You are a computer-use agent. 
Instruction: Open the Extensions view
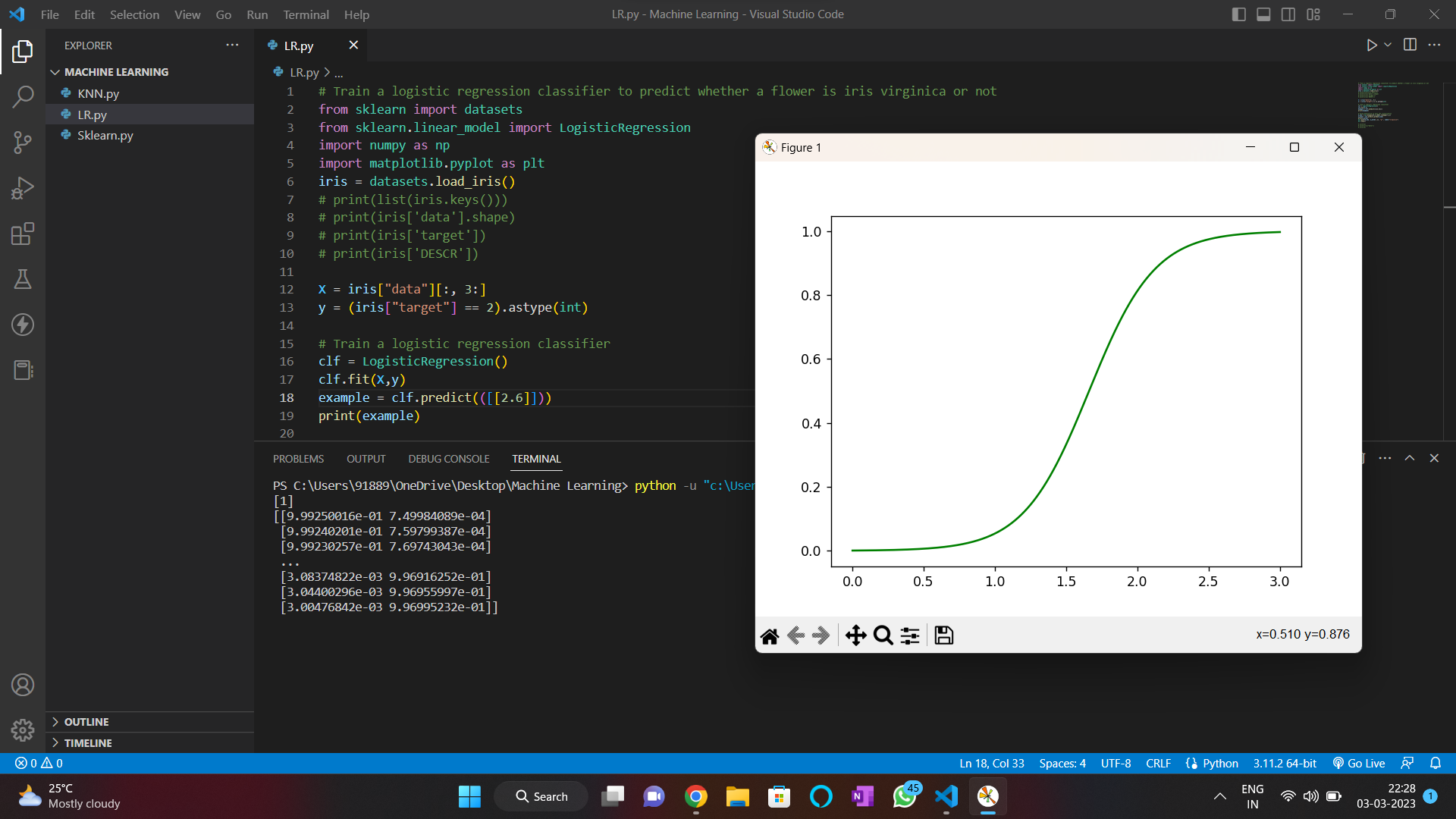pos(23,234)
